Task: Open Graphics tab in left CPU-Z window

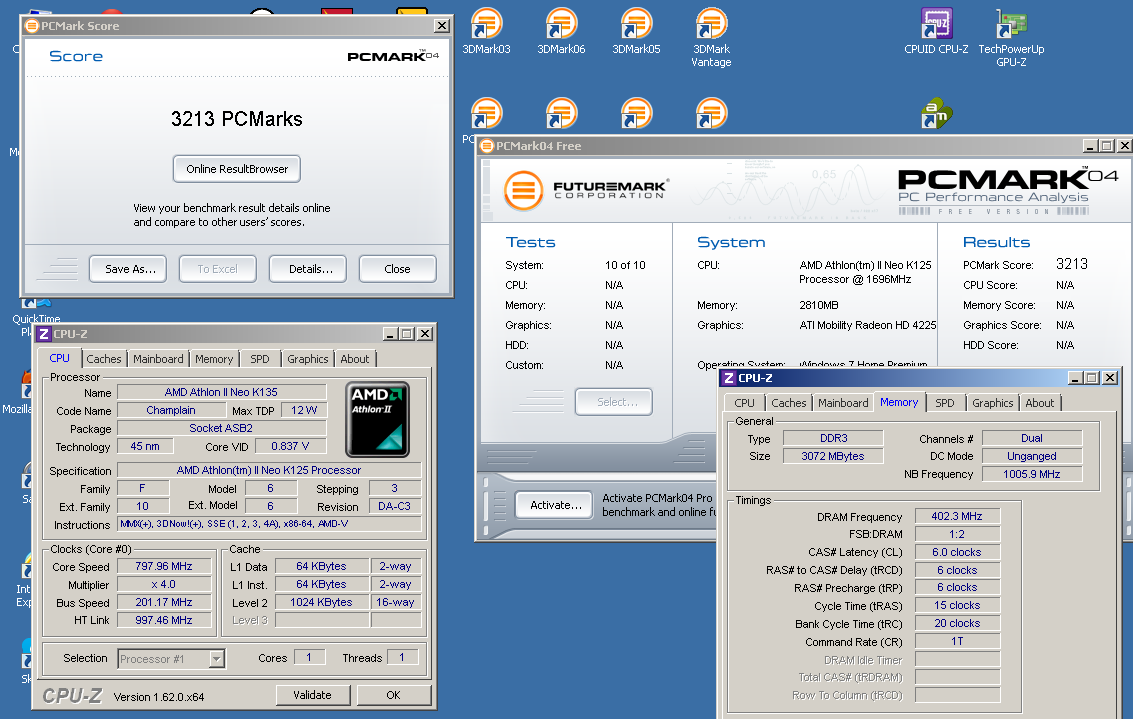Action: click(308, 359)
